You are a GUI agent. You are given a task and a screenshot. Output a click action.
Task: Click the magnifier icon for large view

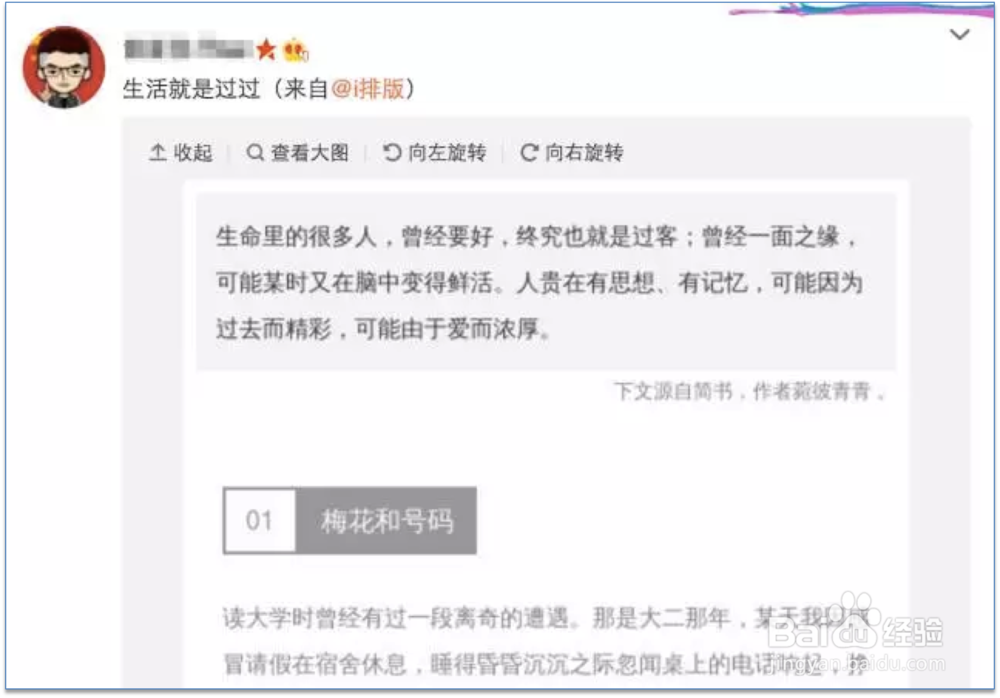point(254,152)
